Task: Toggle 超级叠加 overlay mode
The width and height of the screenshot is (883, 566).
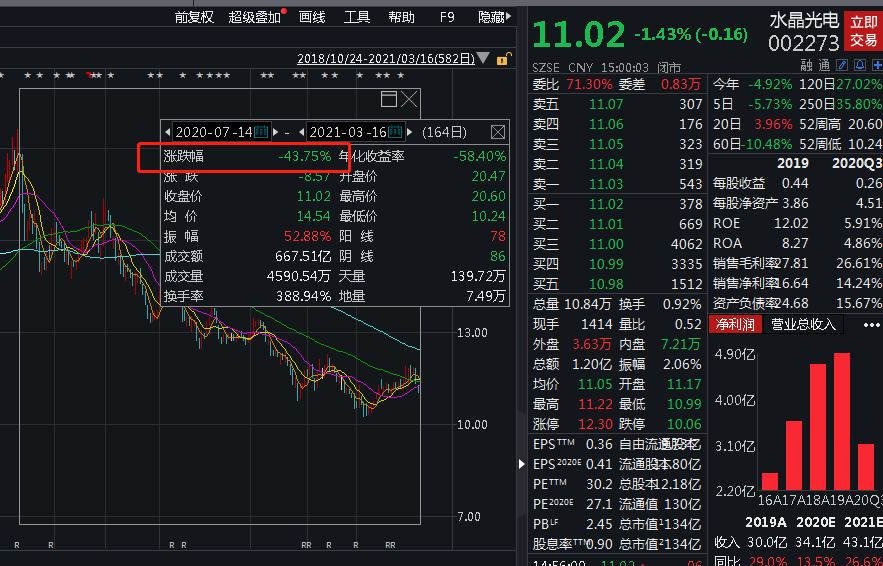Action: click(x=255, y=17)
